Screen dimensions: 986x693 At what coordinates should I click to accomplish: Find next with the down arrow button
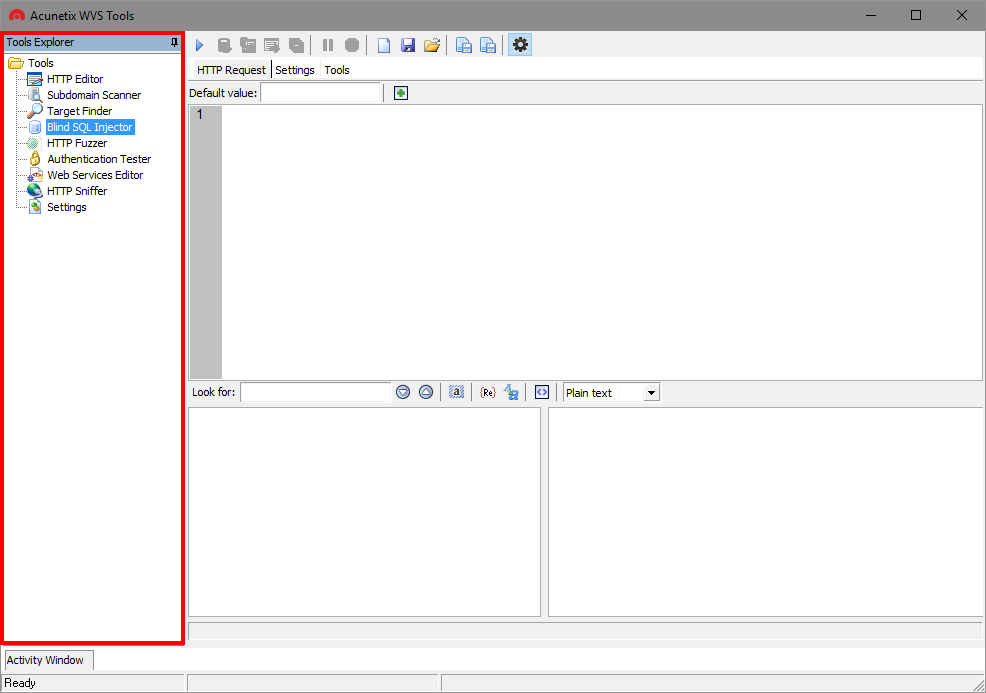pyautogui.click(x=403, y=392)
